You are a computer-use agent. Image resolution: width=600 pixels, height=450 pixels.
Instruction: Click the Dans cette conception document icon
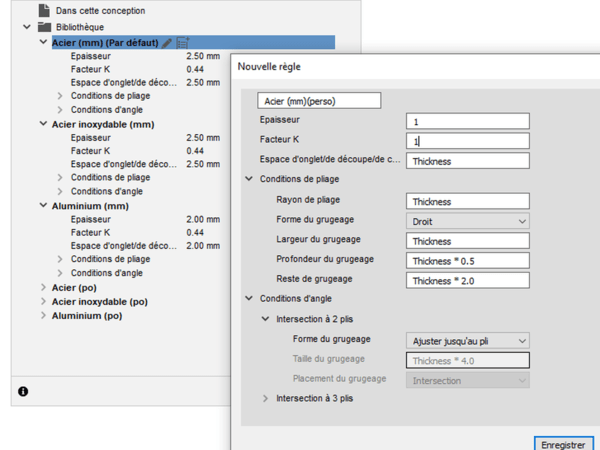tap(44, 10)
